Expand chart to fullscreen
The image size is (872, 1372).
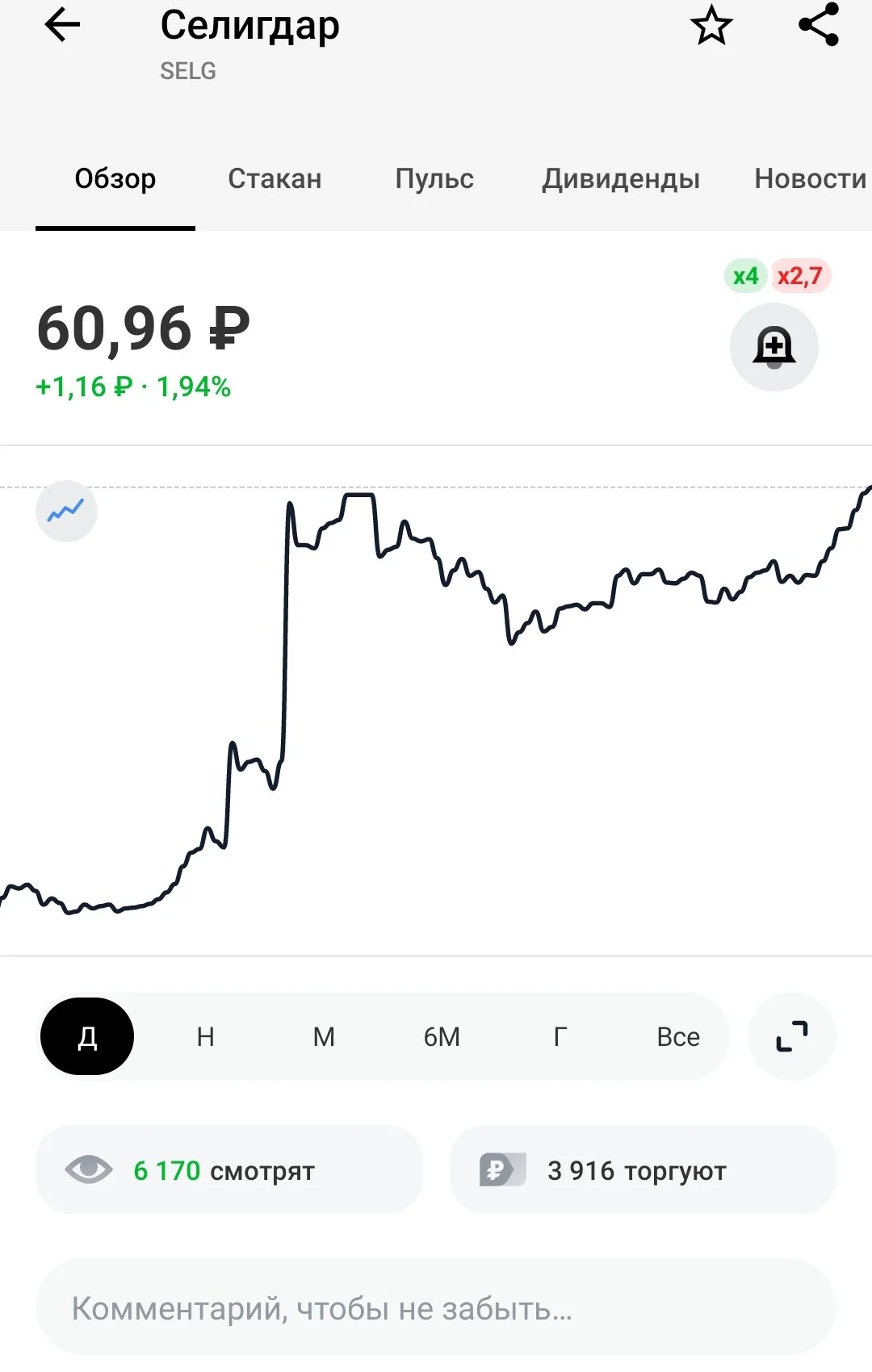coord(792,1036)
